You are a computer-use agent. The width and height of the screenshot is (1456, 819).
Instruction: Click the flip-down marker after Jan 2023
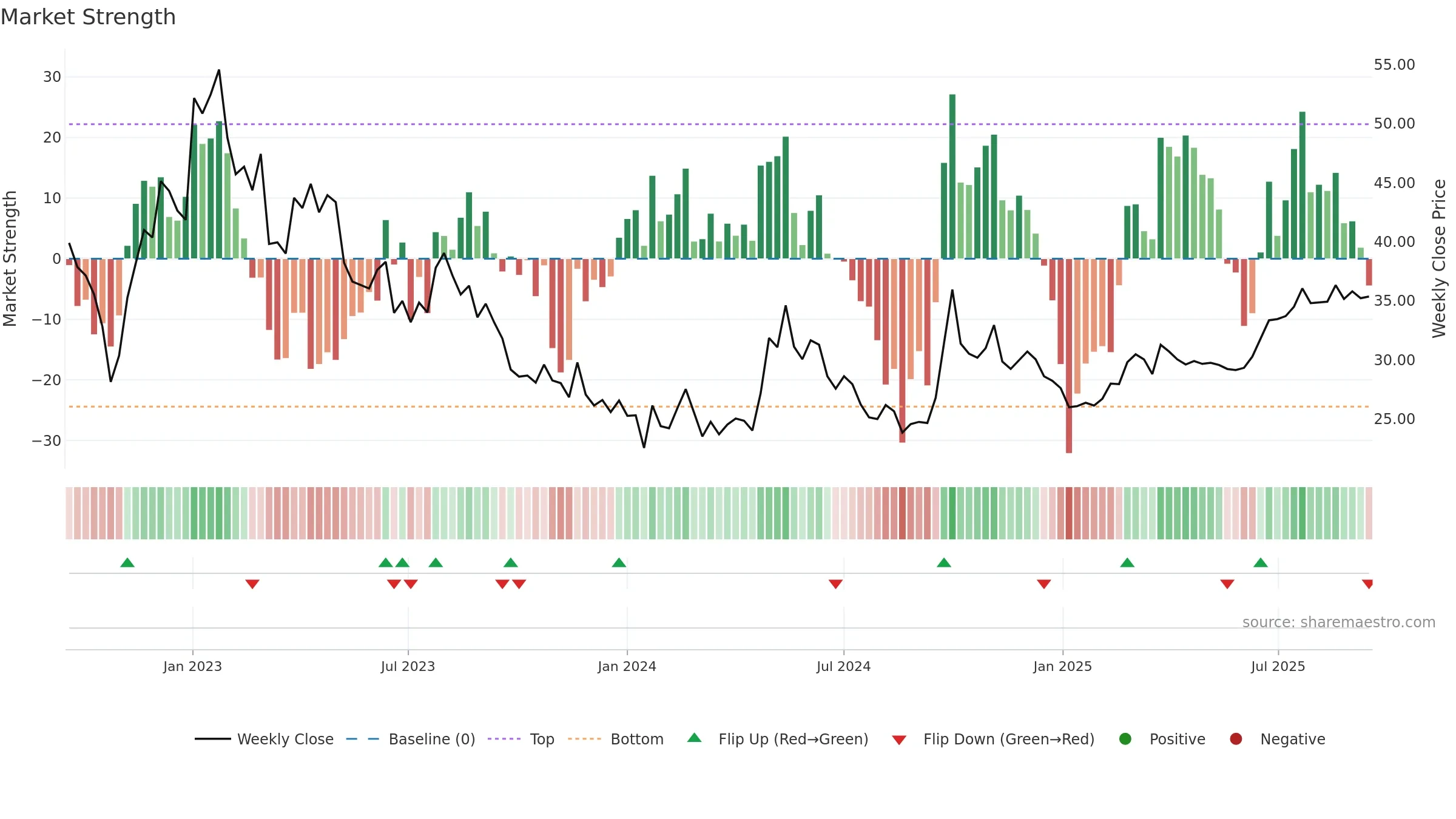coord(252,584)
